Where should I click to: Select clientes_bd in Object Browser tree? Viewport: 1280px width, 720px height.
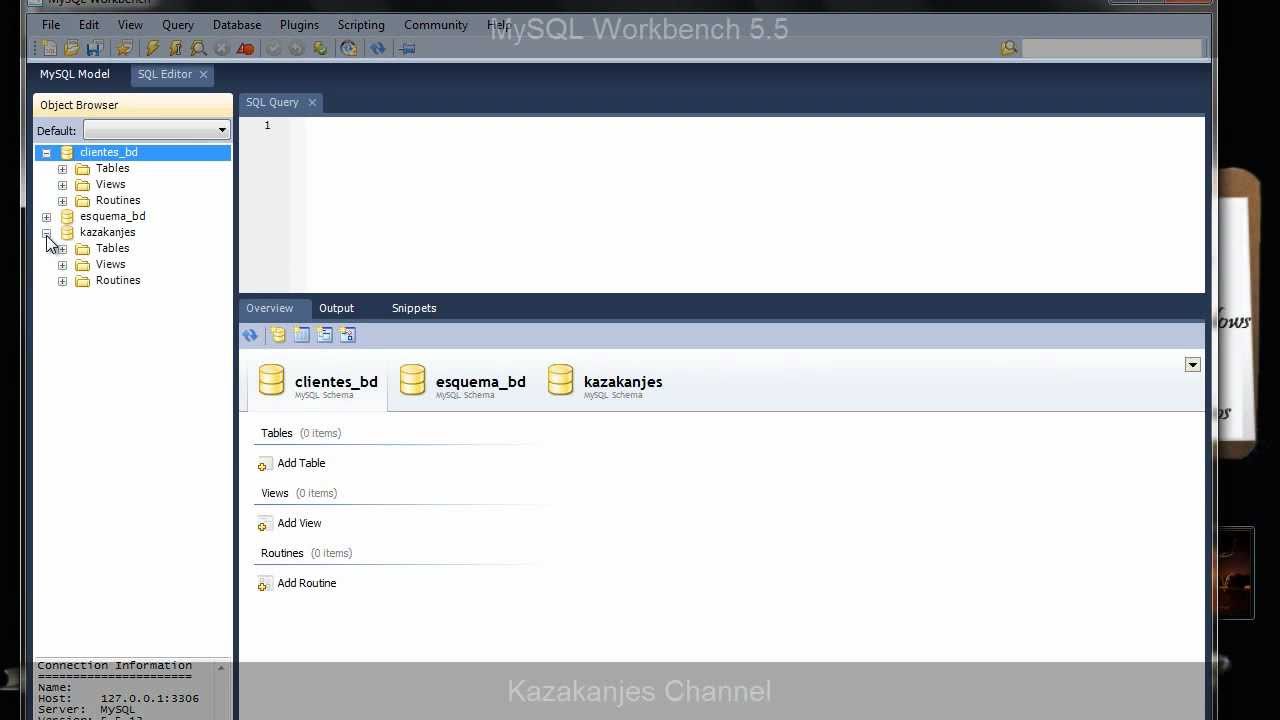pos(109,152)
